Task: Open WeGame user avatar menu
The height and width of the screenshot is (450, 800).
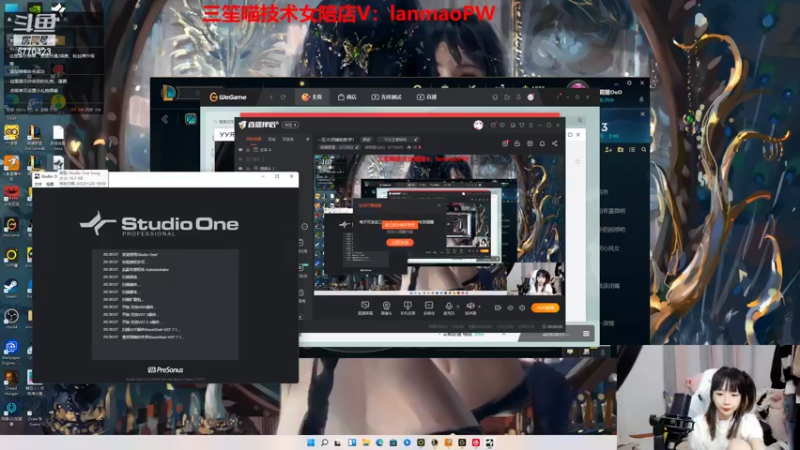Action: point(531,97)
